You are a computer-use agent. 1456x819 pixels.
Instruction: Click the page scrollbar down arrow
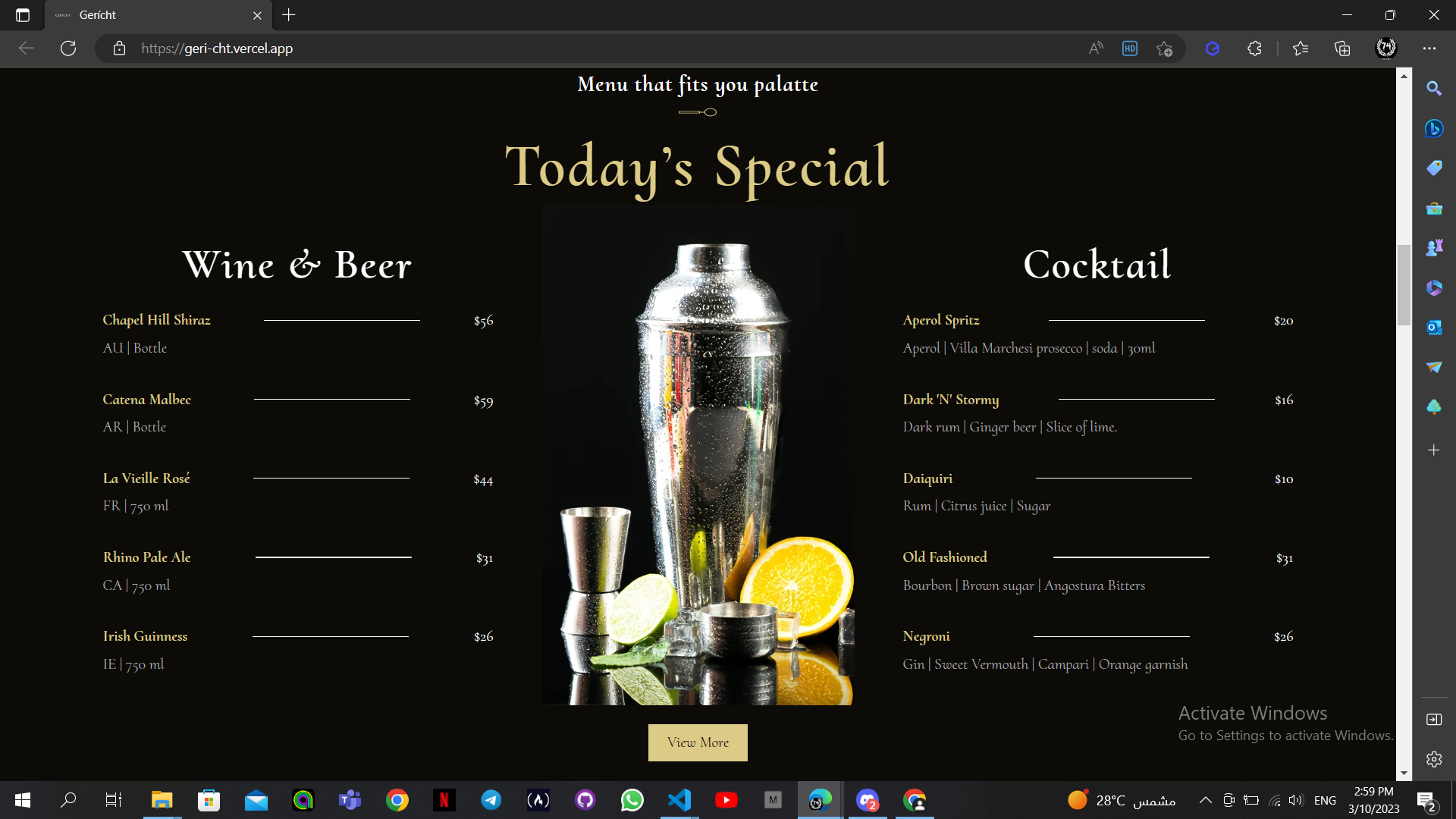1404,773
